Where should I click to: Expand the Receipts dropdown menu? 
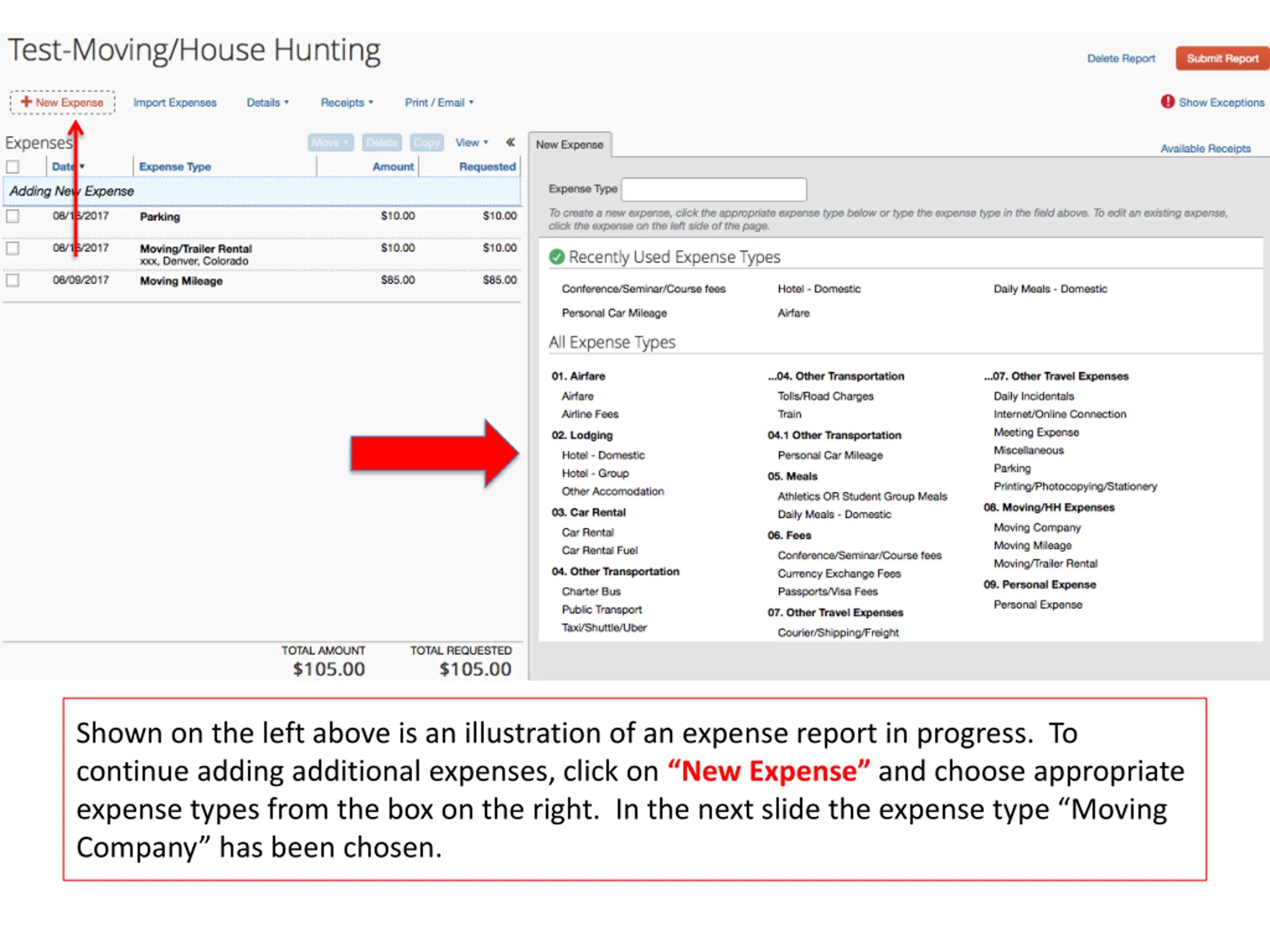tap(346, 103)
